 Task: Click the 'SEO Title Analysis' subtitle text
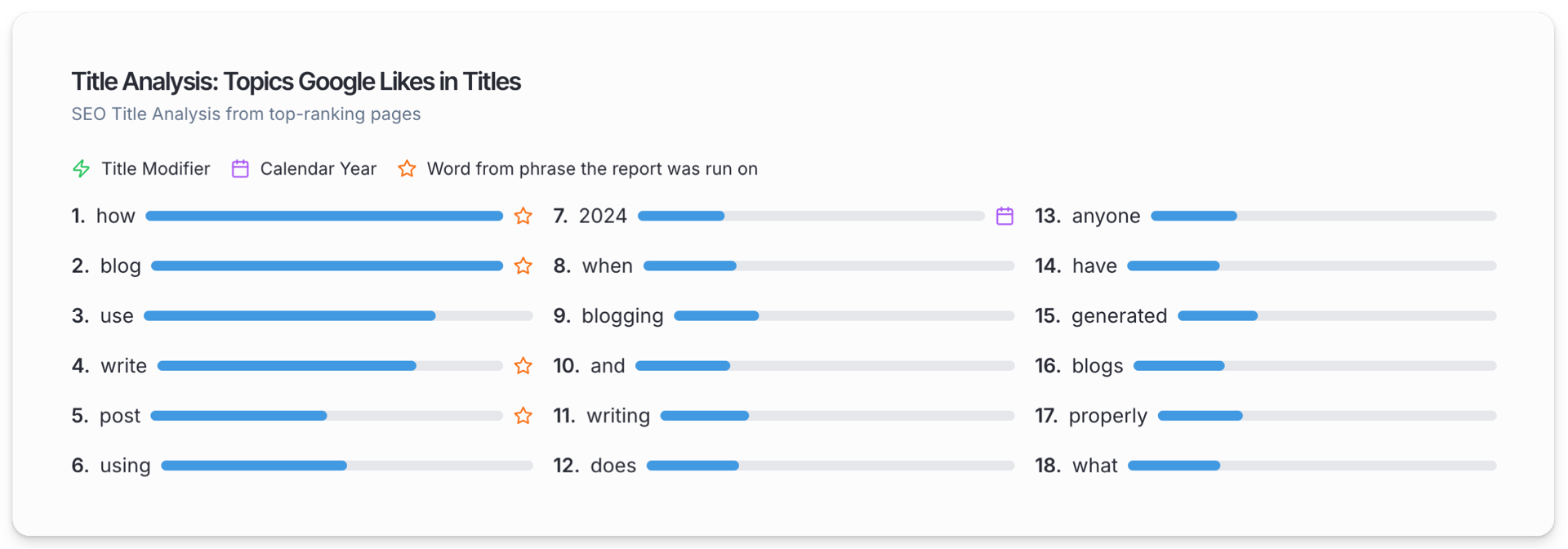[x=246, y=114]
